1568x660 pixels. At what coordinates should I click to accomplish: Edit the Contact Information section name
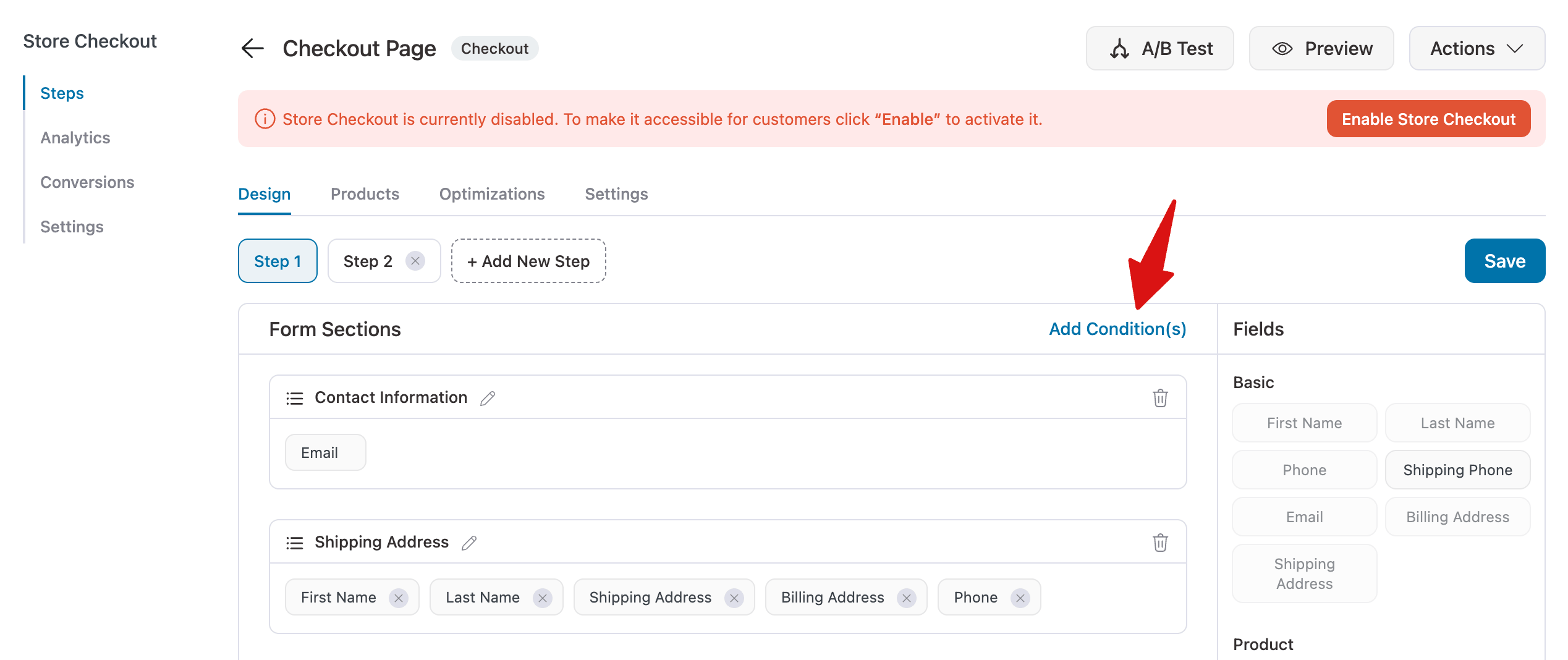point(488,398)
